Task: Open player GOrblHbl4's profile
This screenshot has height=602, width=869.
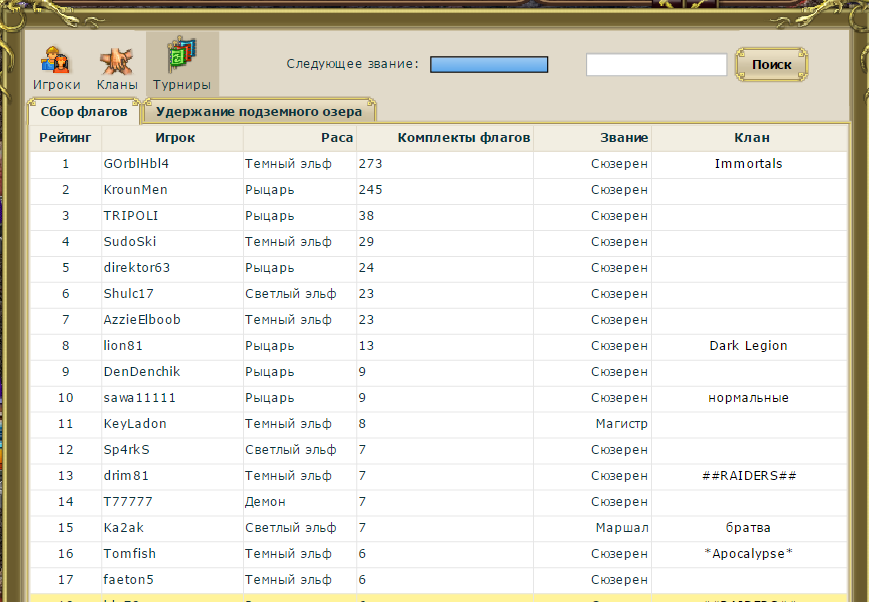Action: click(x=136, y=164)
